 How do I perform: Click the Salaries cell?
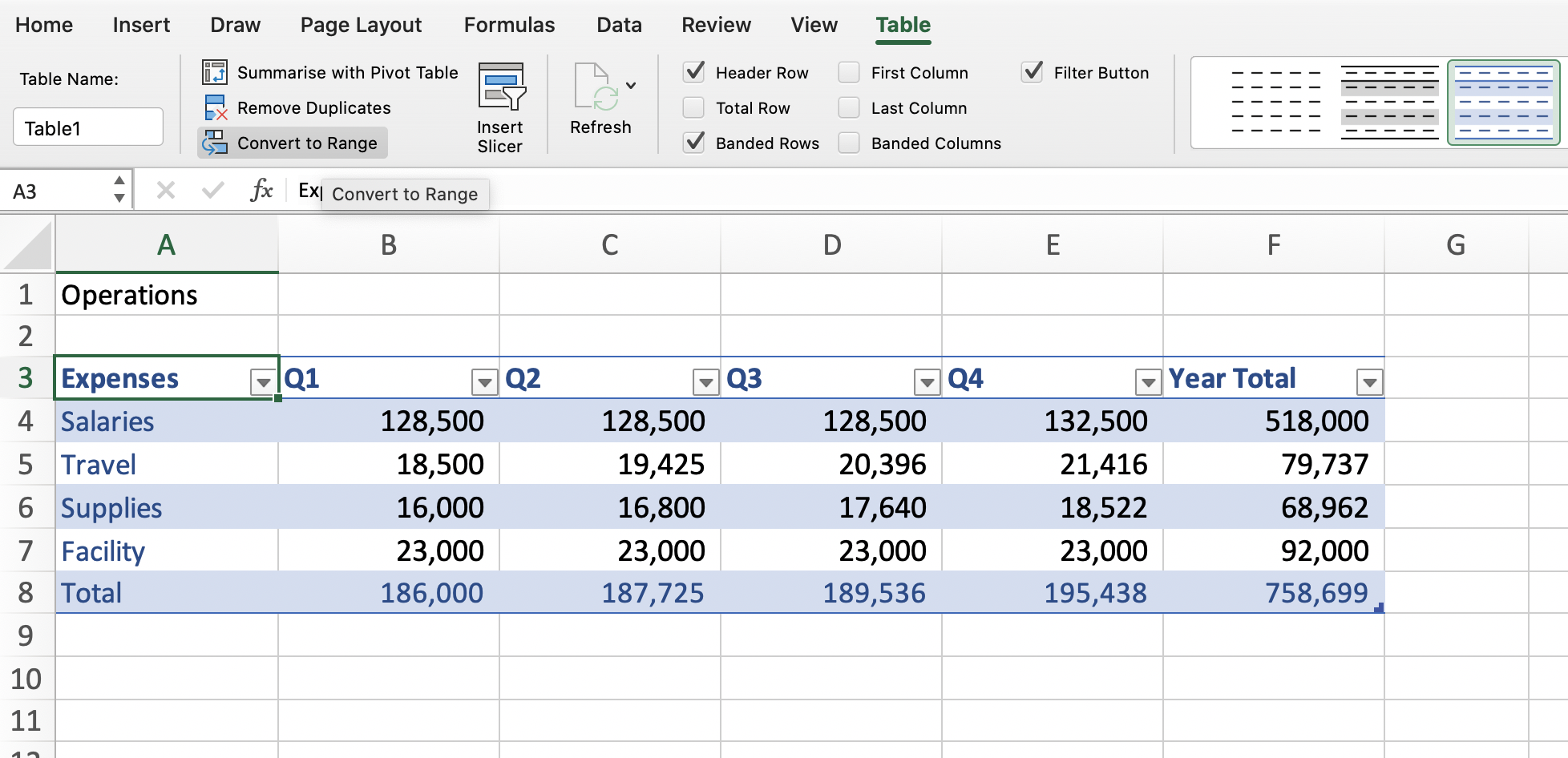167,421
